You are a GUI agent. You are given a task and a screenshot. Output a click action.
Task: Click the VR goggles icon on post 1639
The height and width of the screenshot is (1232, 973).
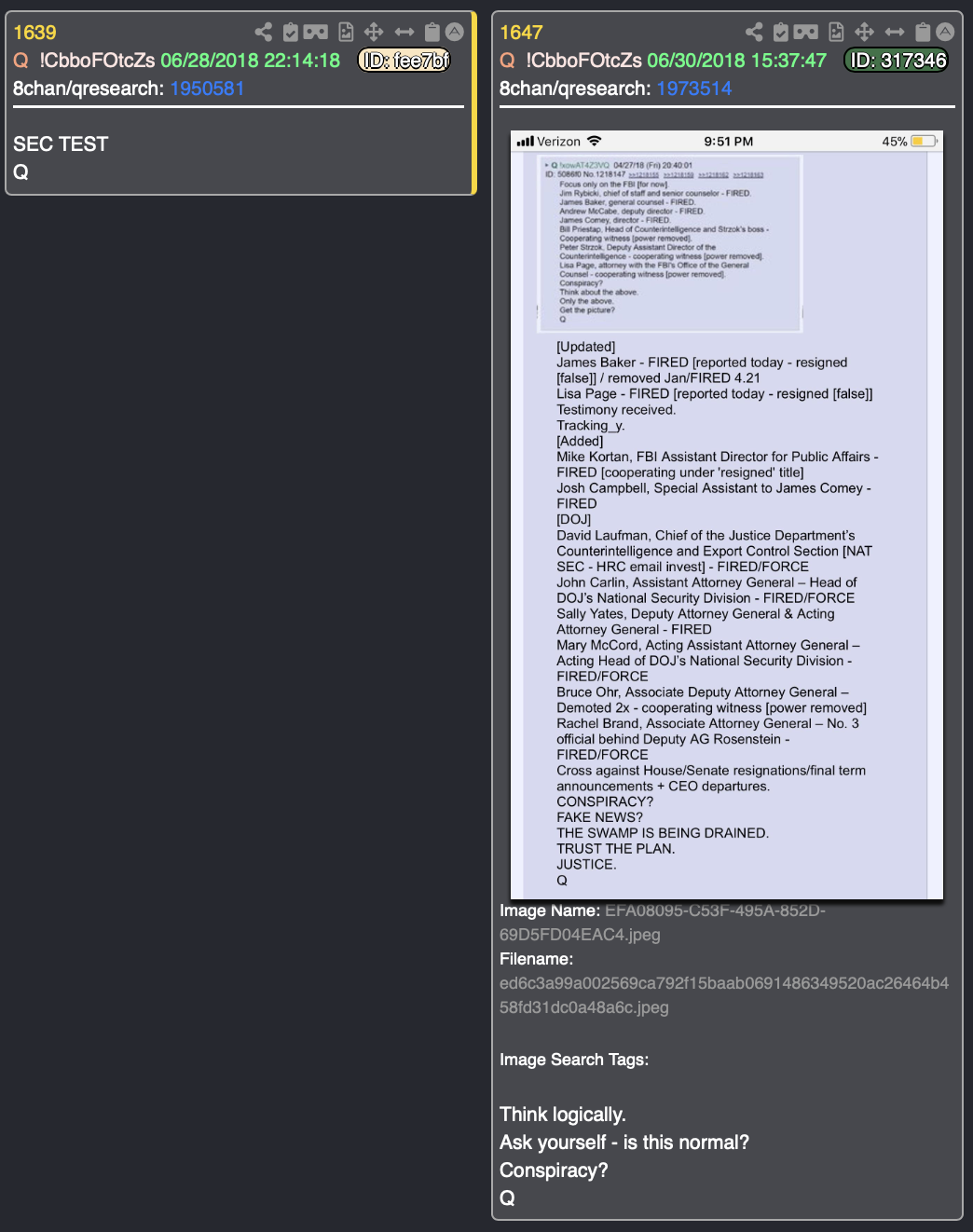pos(316,33)
